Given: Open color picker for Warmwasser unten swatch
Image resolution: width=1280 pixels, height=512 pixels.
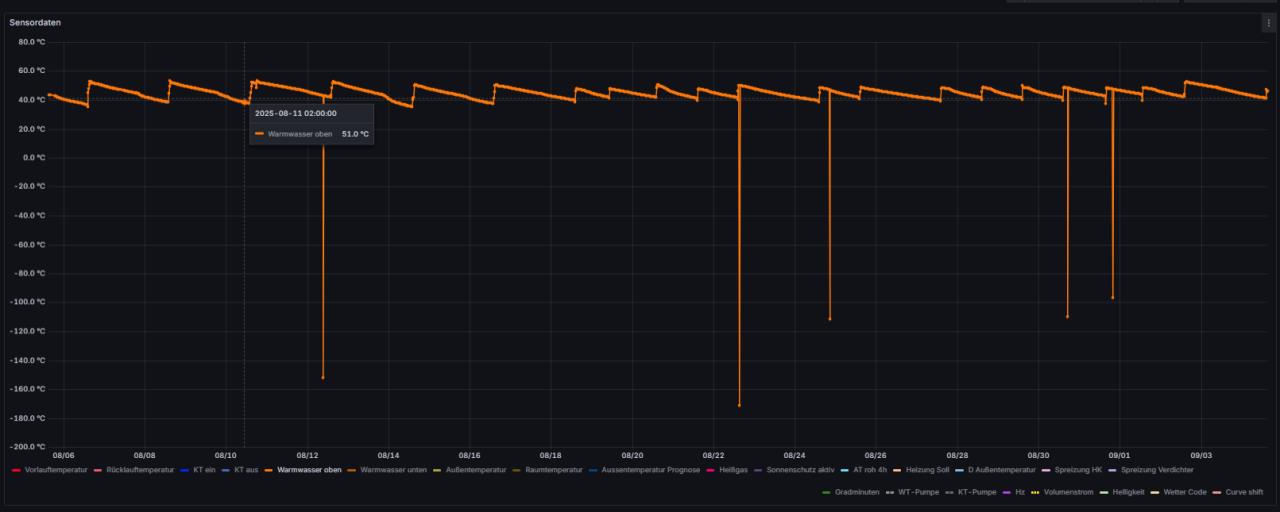Looking at the screenshot, I should 352,470.
